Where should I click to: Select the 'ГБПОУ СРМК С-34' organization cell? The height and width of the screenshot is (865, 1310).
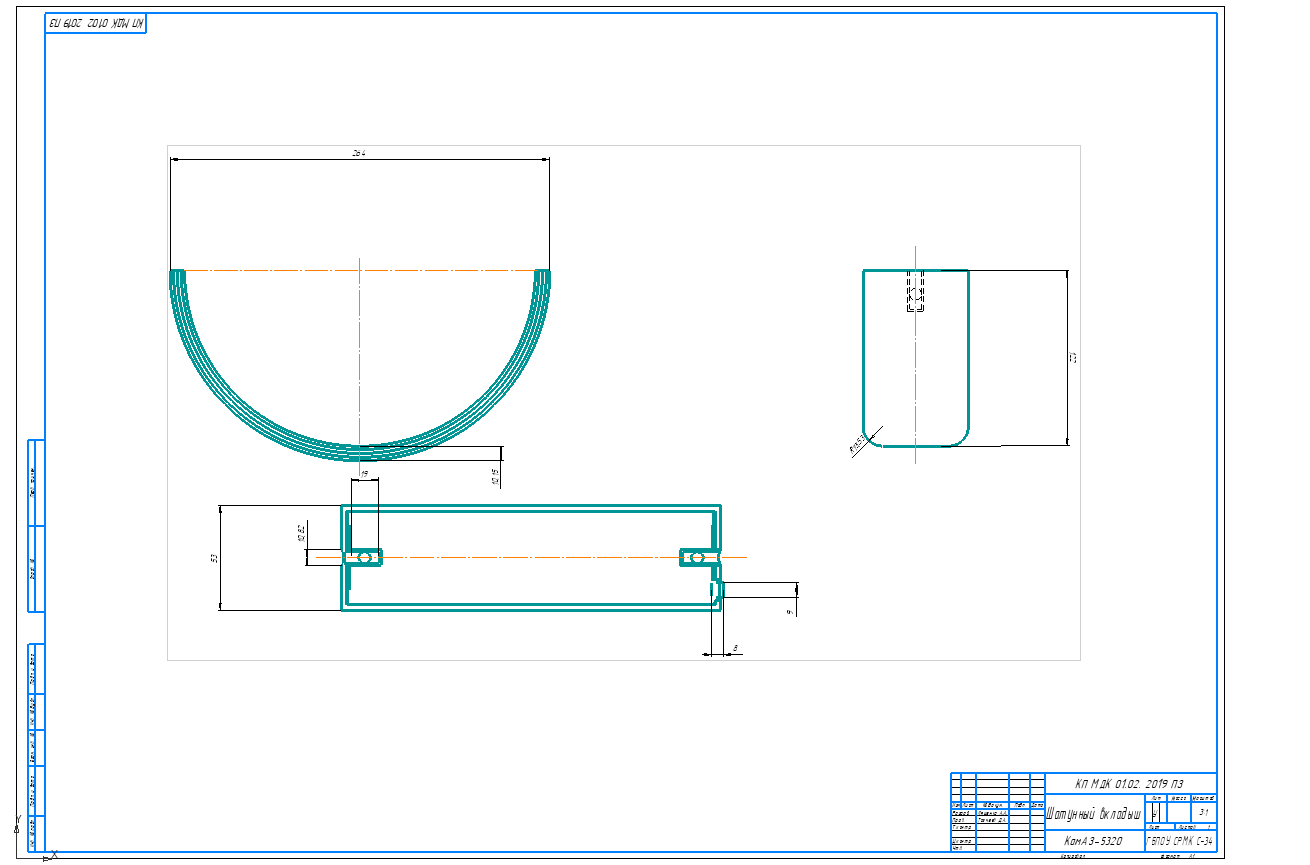pos(1180,842)
